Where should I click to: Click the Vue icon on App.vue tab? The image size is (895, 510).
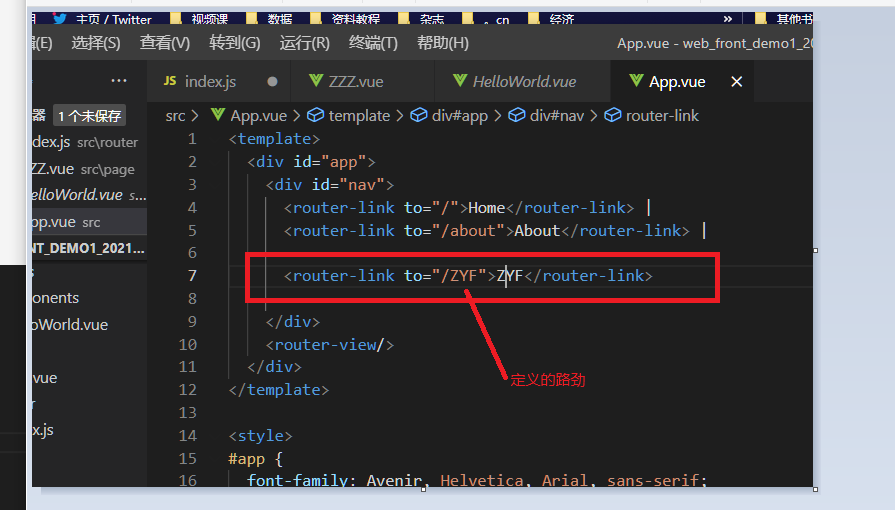coord(636,81)
